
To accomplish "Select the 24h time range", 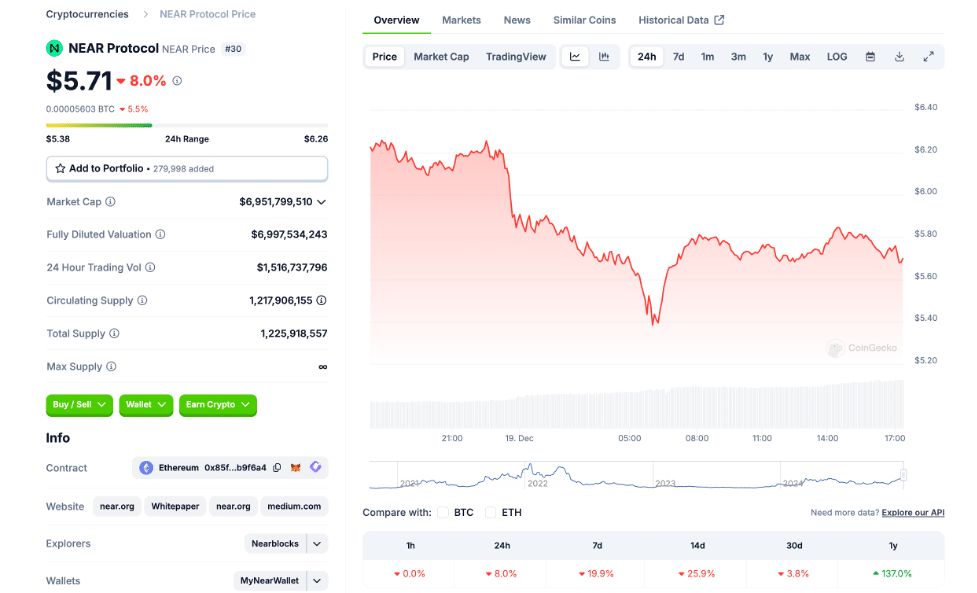I will click(647, 57).
